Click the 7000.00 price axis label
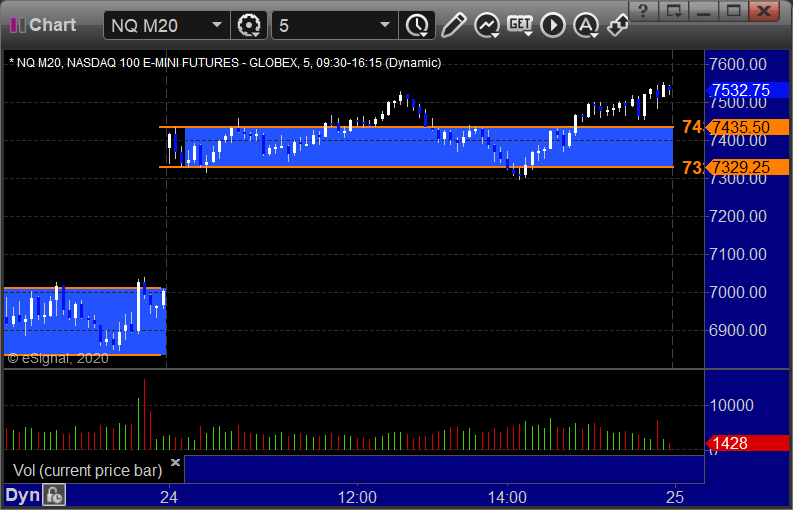This screenshot has width=793, height=510. point(738,292)
